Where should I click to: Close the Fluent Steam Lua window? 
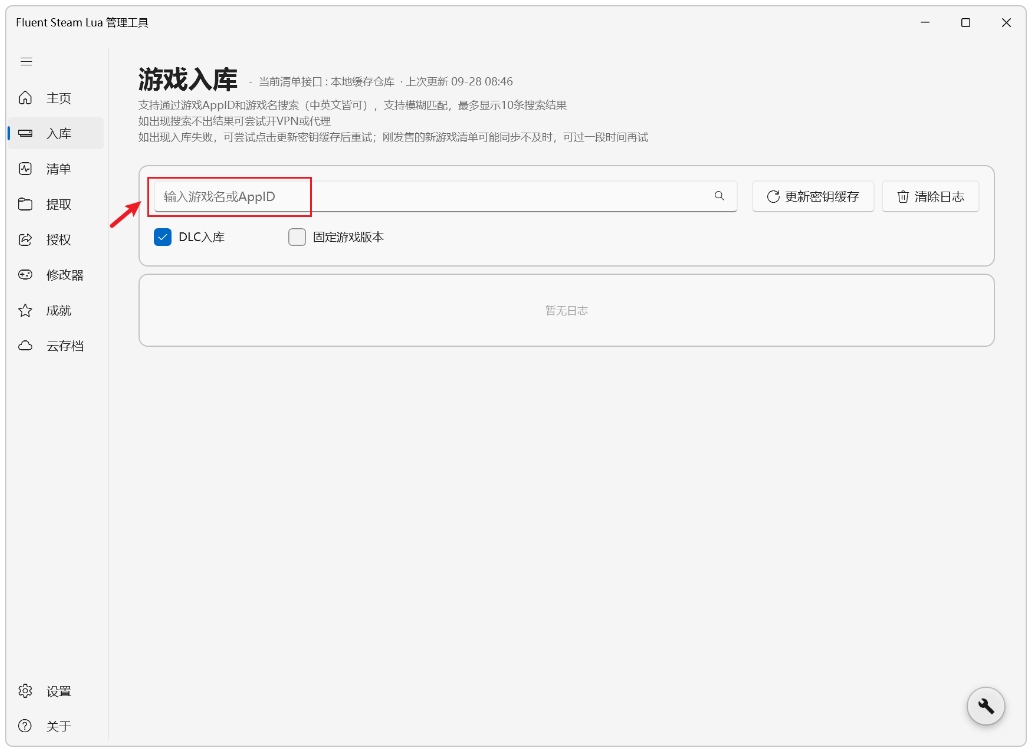click(x=1006, y=22)
